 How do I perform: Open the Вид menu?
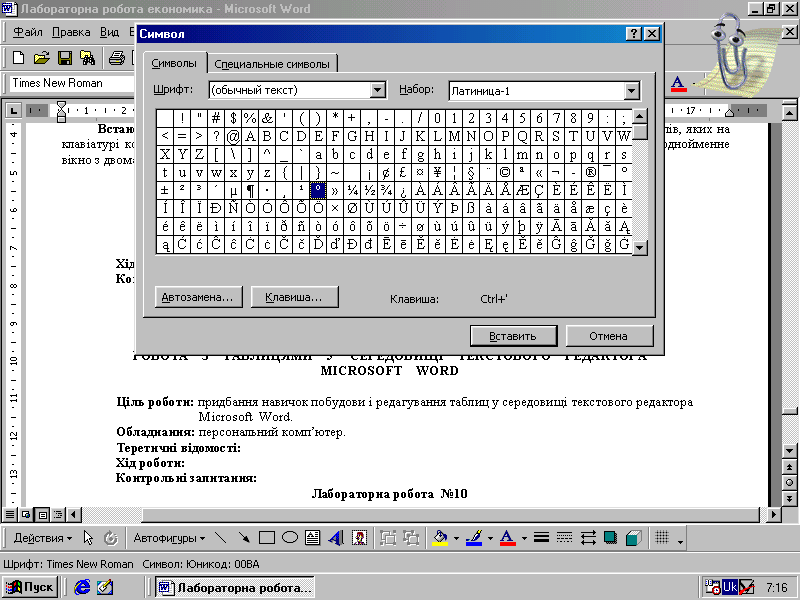109,32
